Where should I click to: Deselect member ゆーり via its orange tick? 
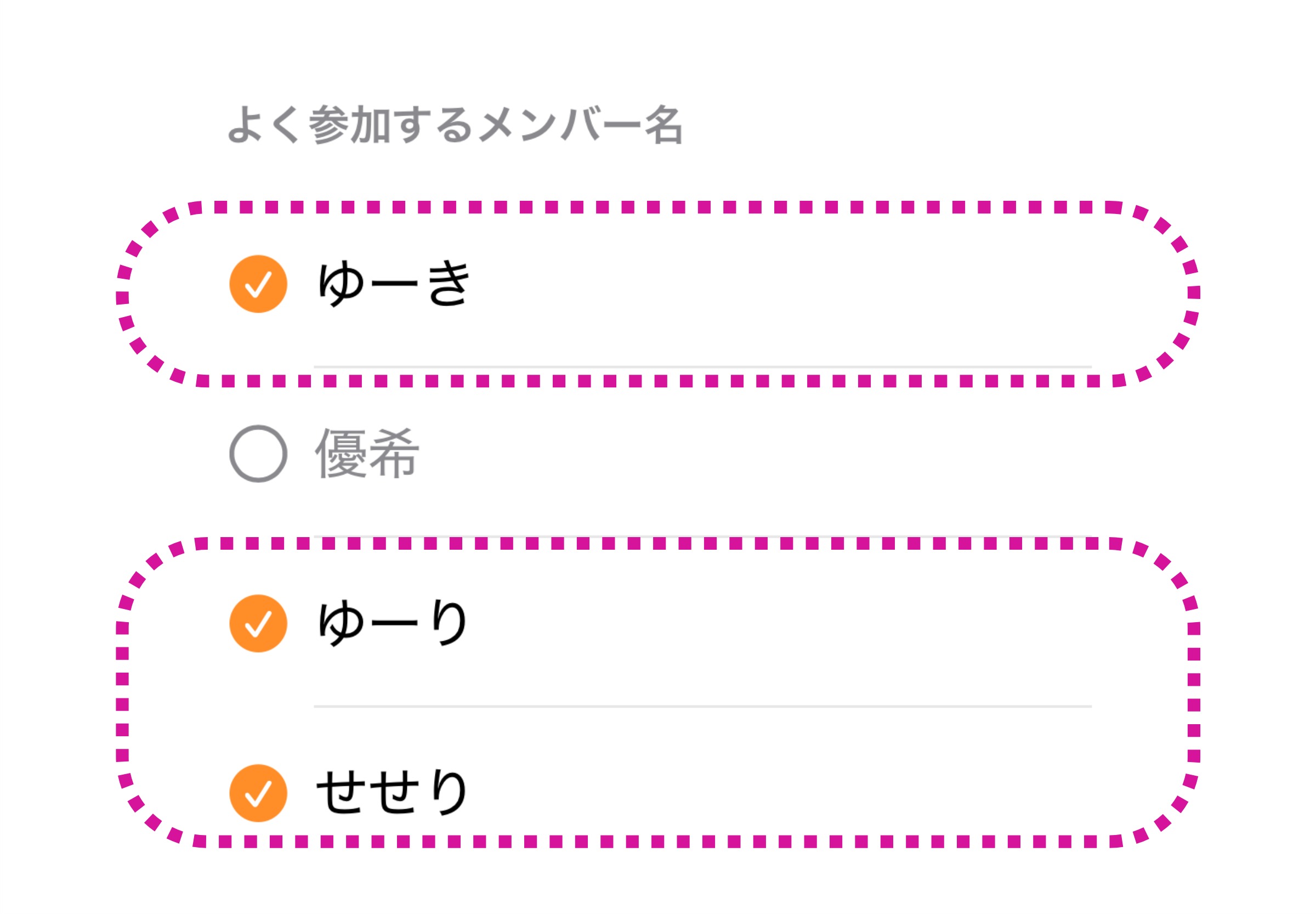[x=258, y=624]
